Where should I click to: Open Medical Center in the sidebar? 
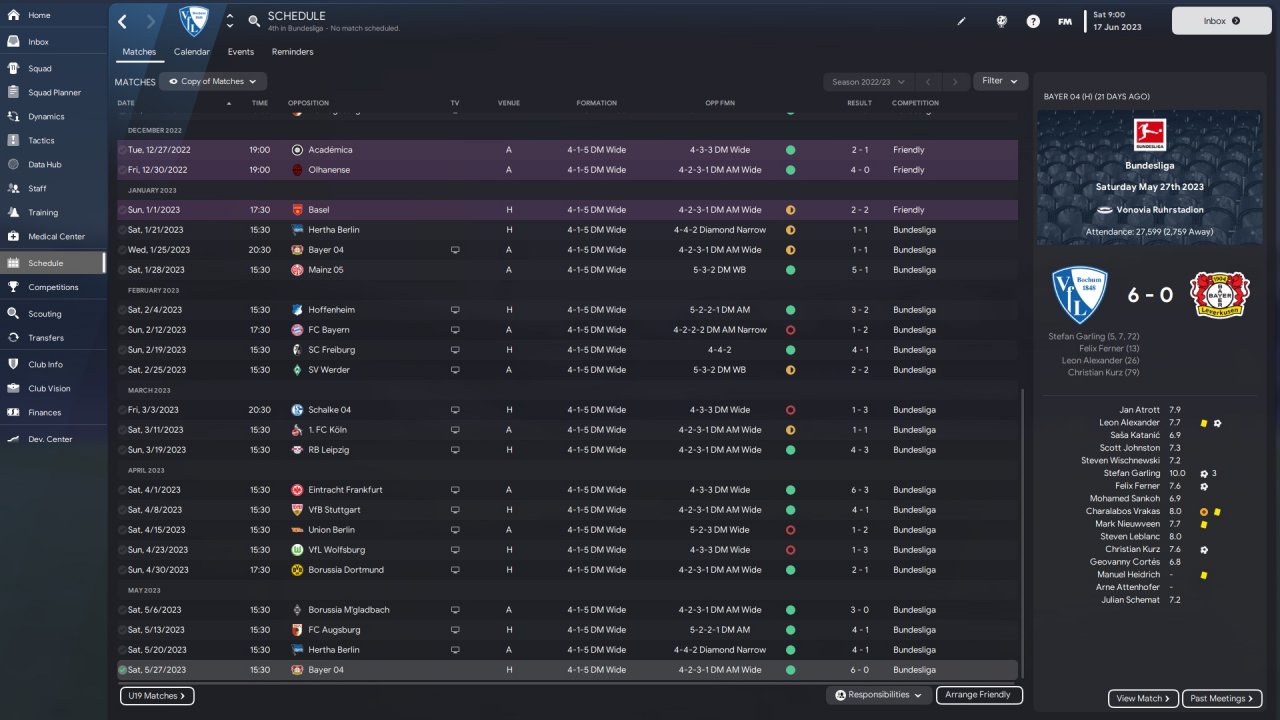[56, 237]
